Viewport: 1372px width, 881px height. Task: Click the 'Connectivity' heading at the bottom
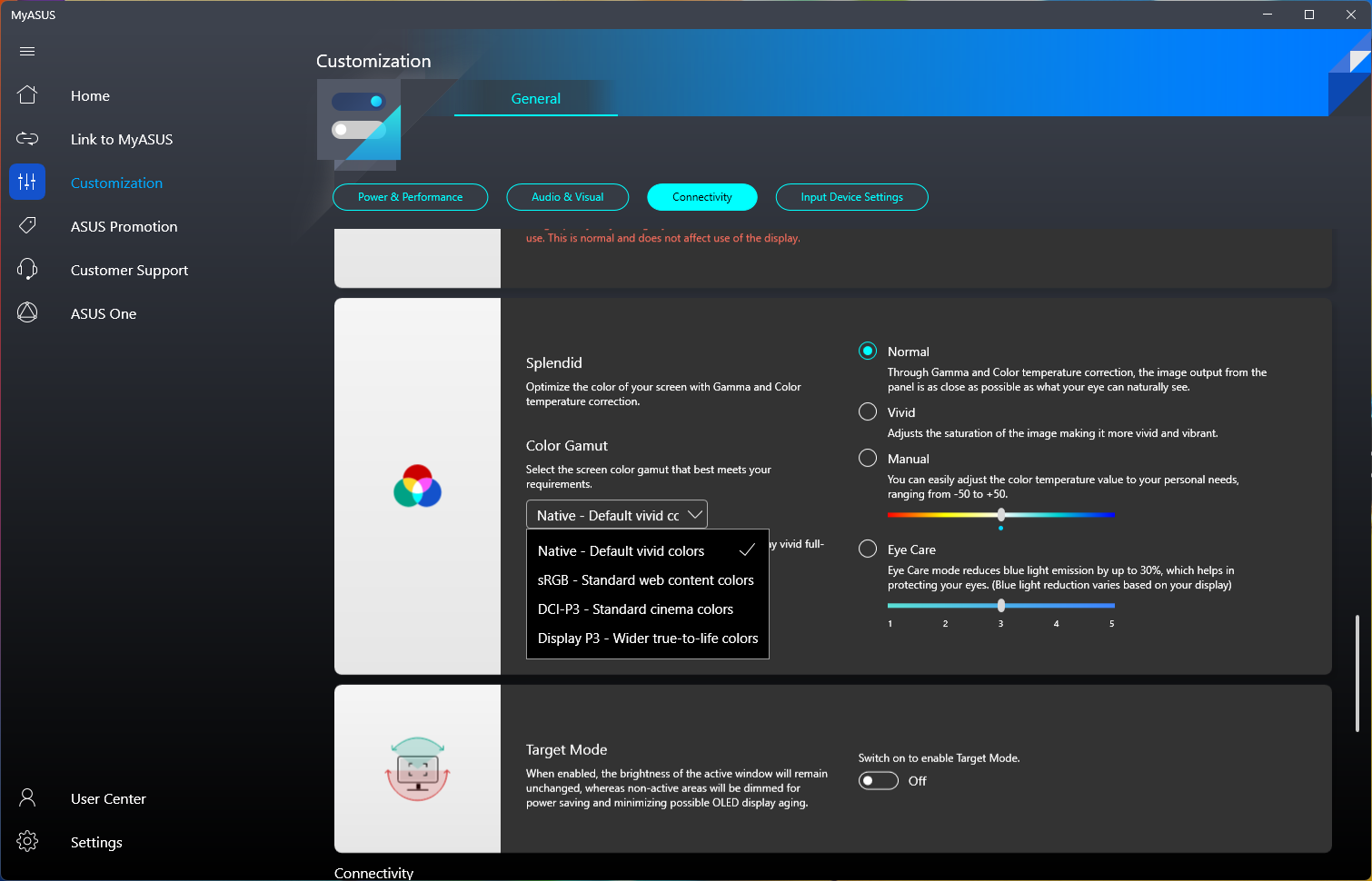373,873
